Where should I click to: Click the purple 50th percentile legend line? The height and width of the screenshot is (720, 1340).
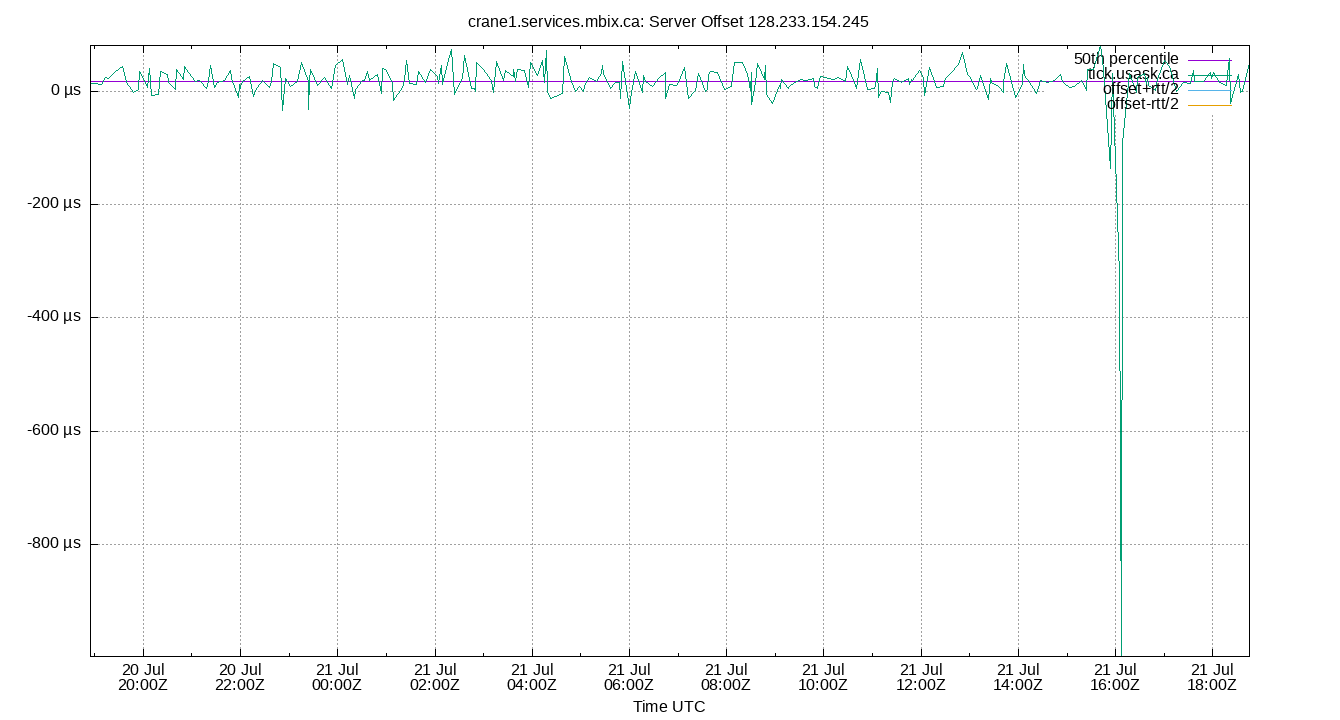pos(1209,60)
